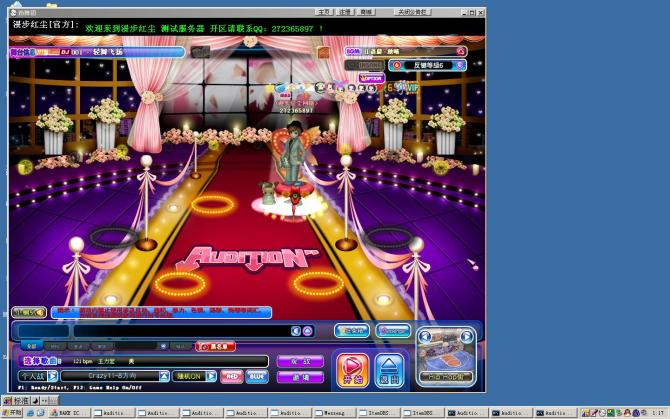The height and width of the screenshot is (419, 670).
Task: Click the Windows 开始 Start button
Action: (x=12, y=412)
